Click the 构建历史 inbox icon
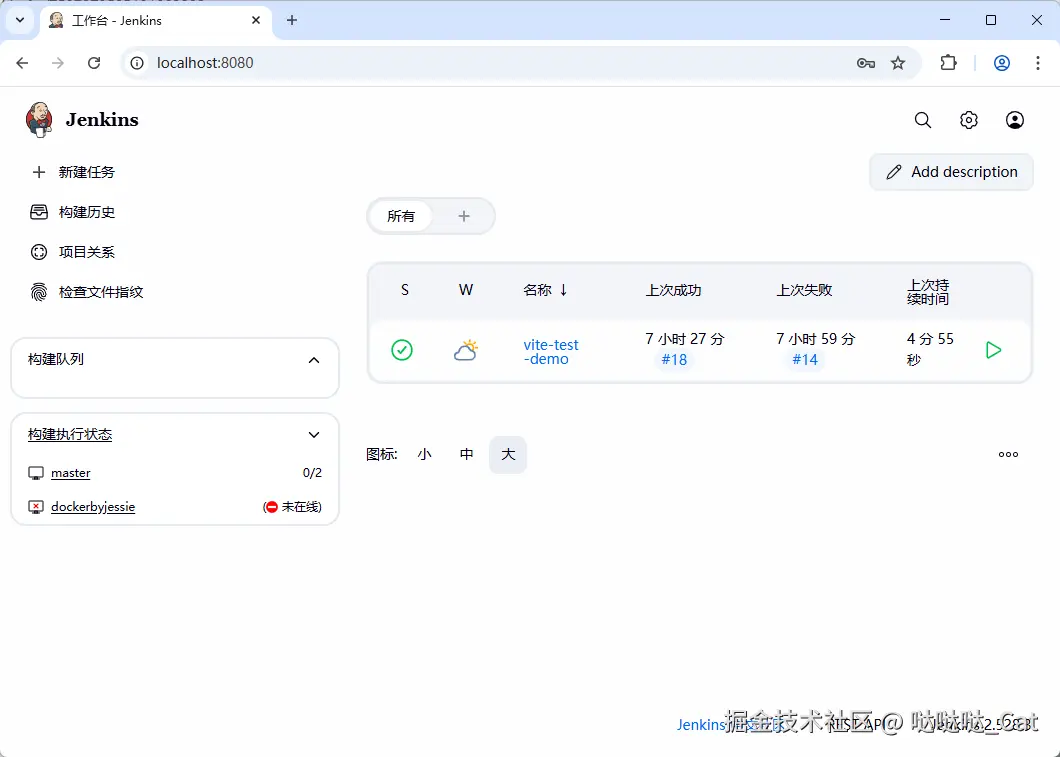The height and width of the screenshot is (757, 1060). (39, 212)
